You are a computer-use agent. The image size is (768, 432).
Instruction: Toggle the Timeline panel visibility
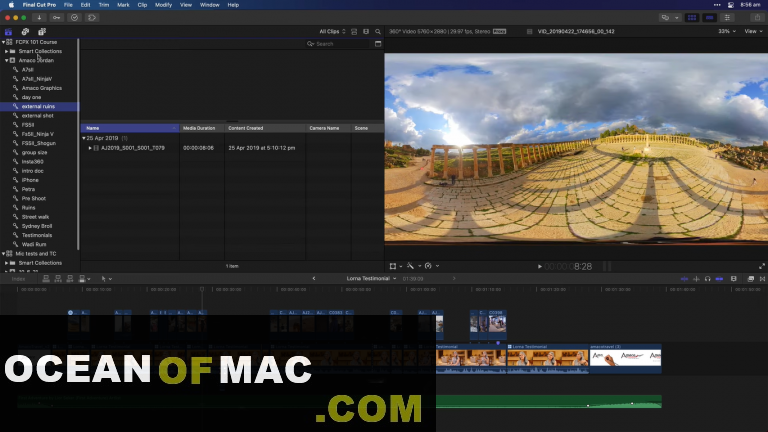[x=710, y=17]
